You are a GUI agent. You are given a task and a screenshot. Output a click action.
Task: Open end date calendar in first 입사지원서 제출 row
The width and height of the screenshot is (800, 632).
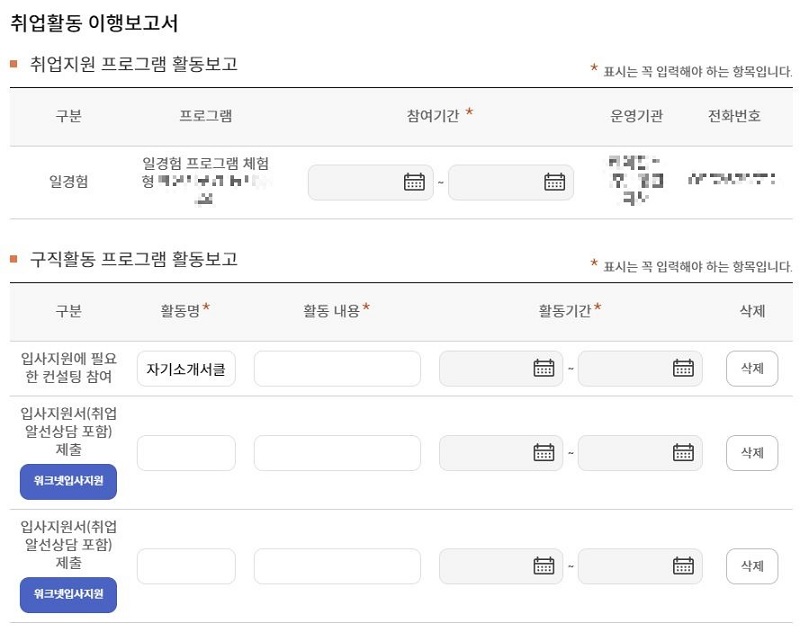(x=683, y=452)
